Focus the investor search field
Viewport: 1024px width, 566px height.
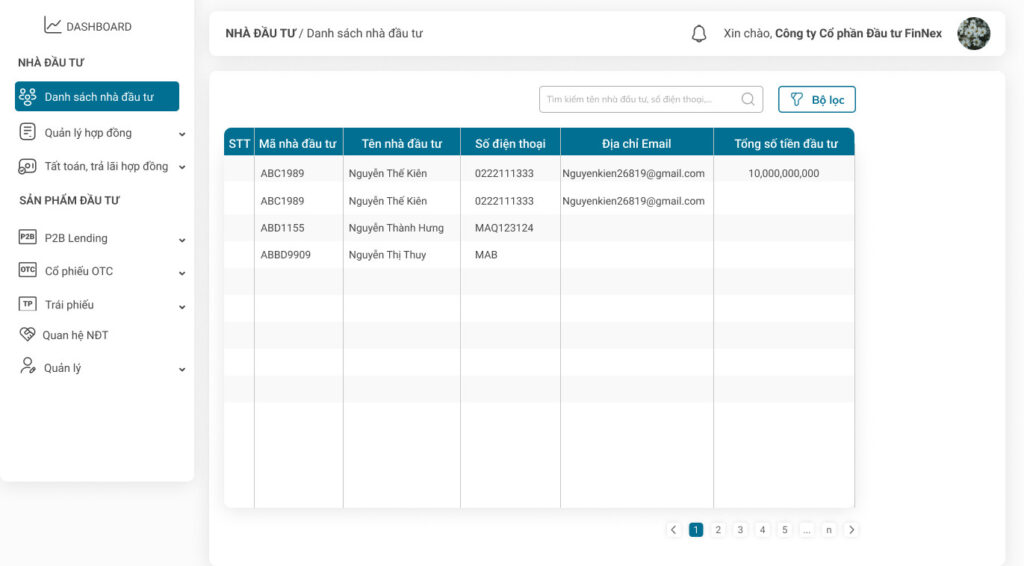pos(650,99)
